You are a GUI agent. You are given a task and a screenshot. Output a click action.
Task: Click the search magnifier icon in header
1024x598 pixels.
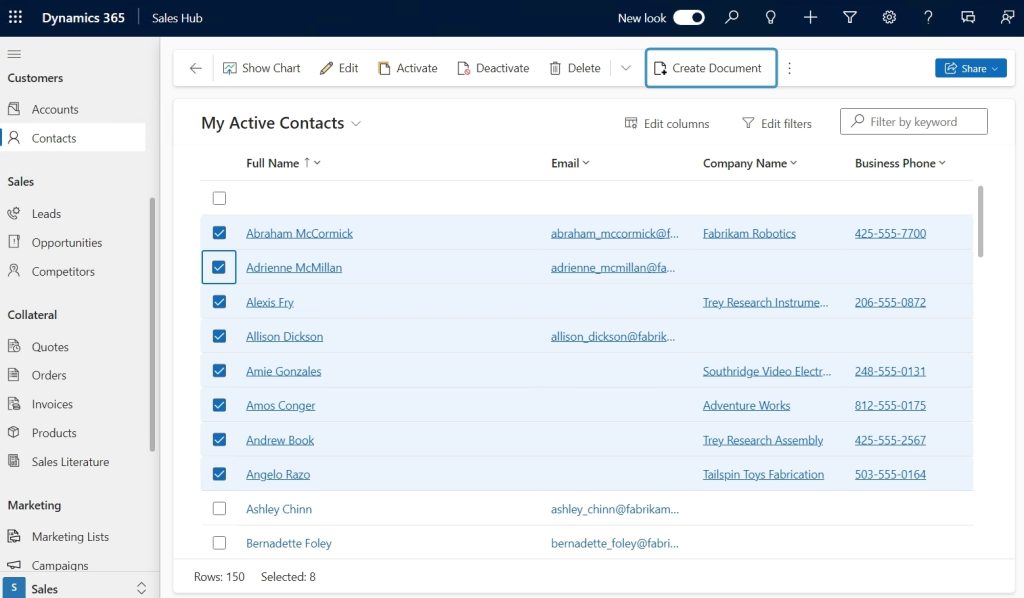[731, 18]
